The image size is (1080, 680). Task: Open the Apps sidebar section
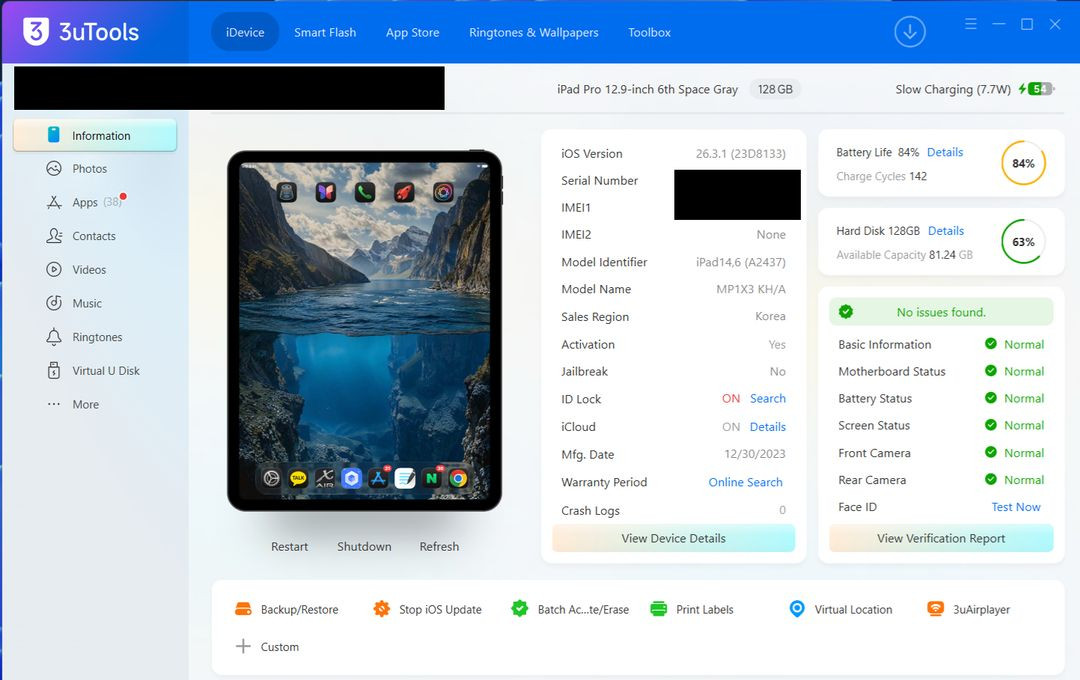click(85, 203)
